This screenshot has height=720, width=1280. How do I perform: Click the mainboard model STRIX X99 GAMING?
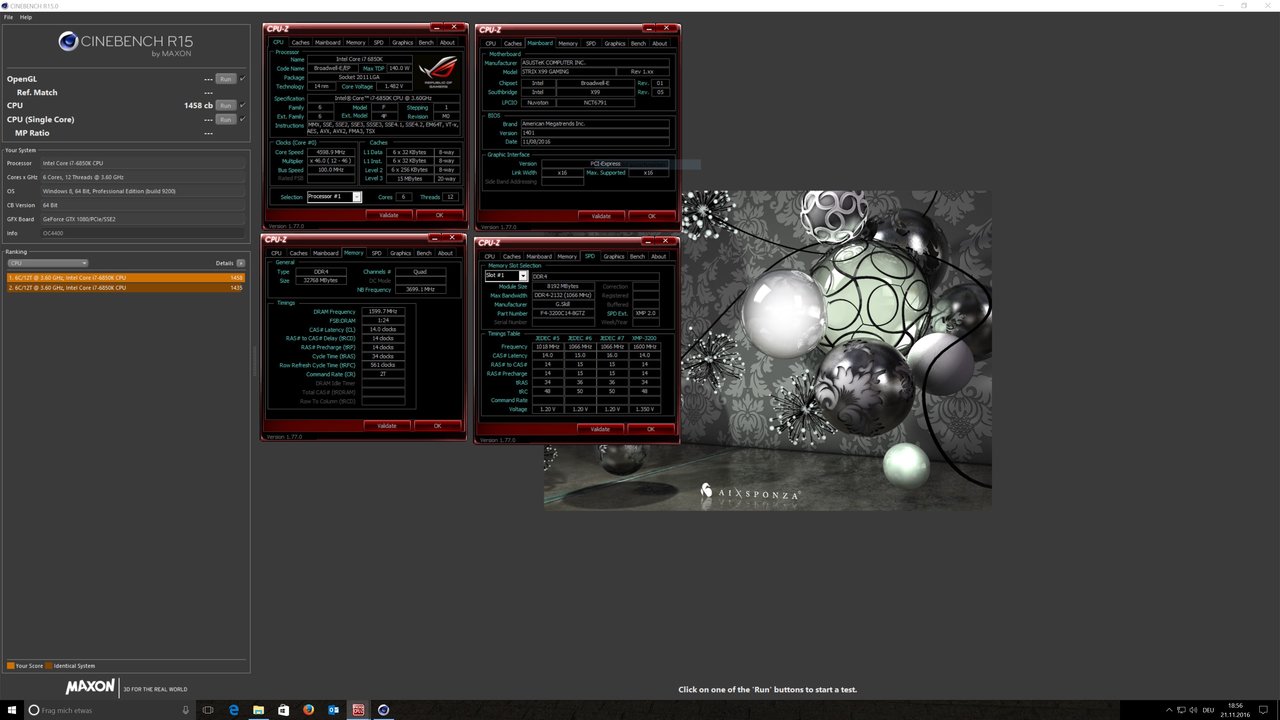[570, 72]
